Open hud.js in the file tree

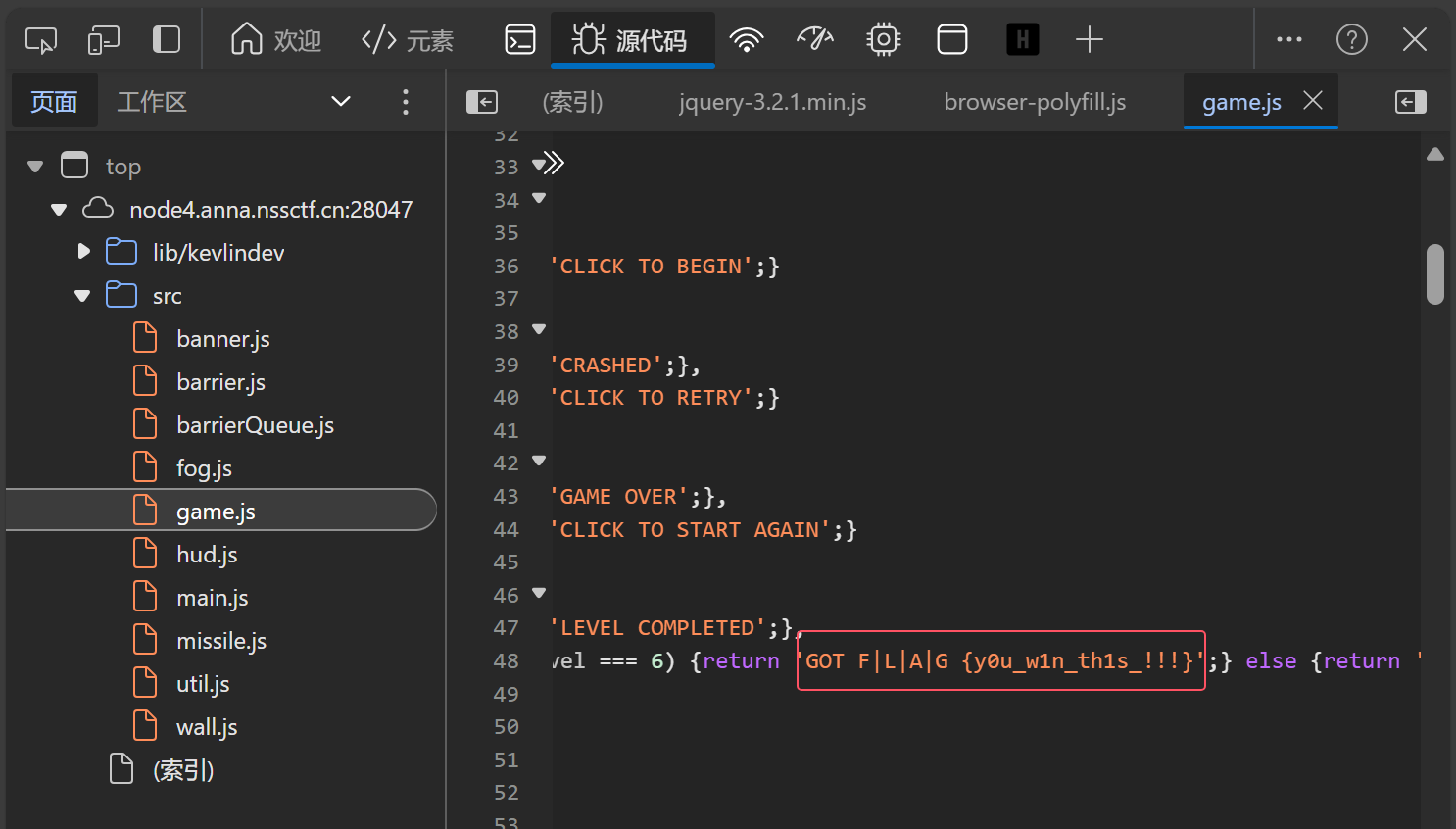[x=207, y=555]
